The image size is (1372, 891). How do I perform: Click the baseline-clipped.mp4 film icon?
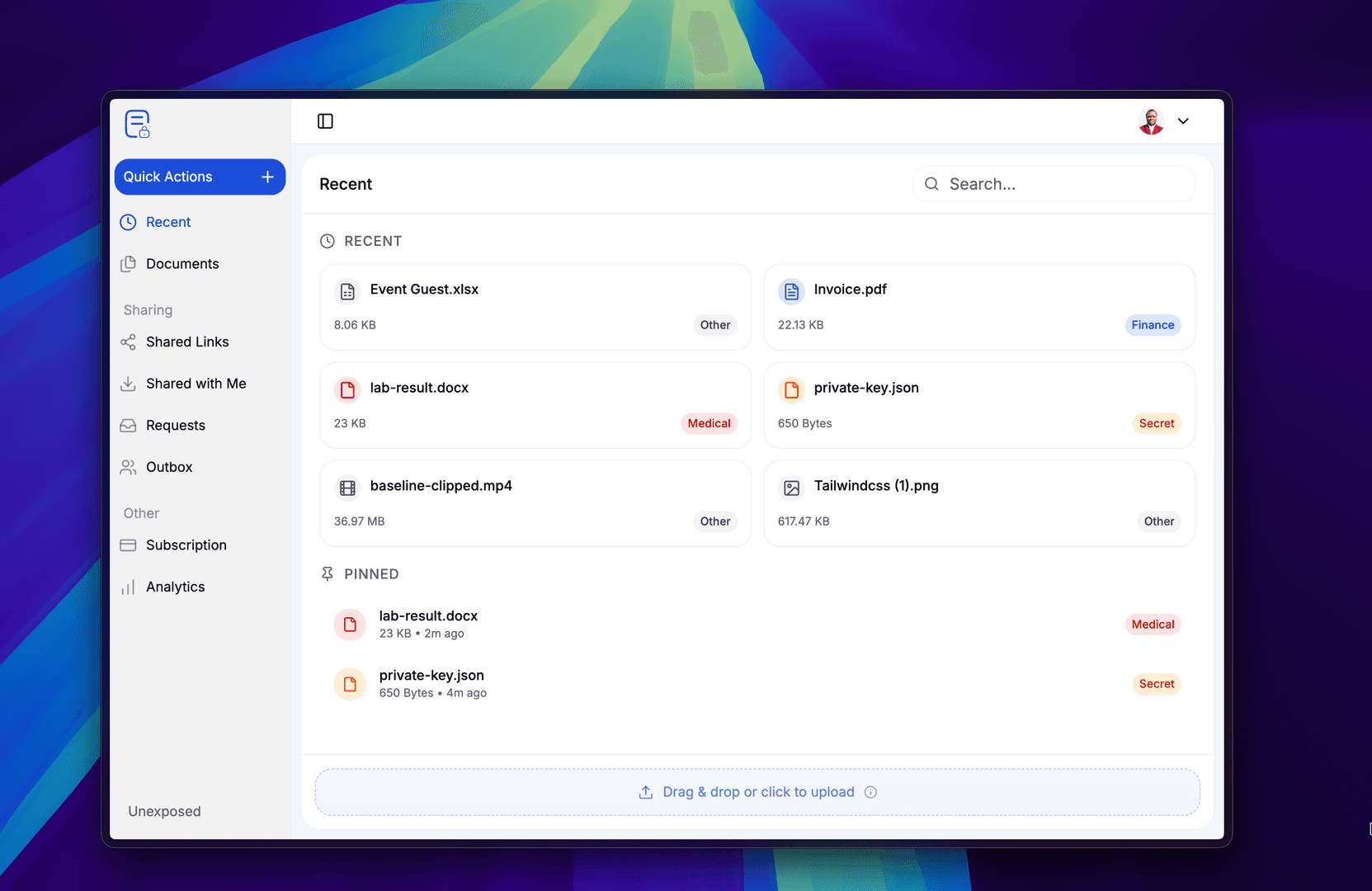pyautogui.click(x=347, y=488)
